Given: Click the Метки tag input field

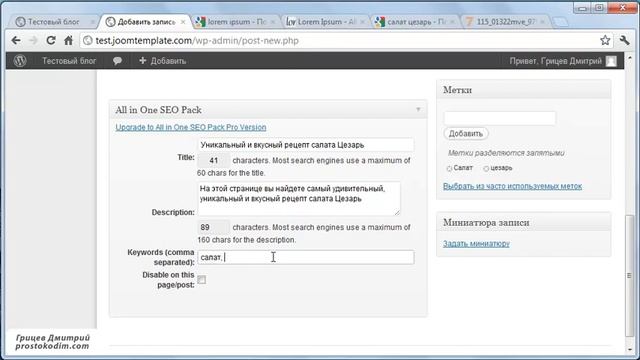Looking at the screenshot, I should pos(500,118).
